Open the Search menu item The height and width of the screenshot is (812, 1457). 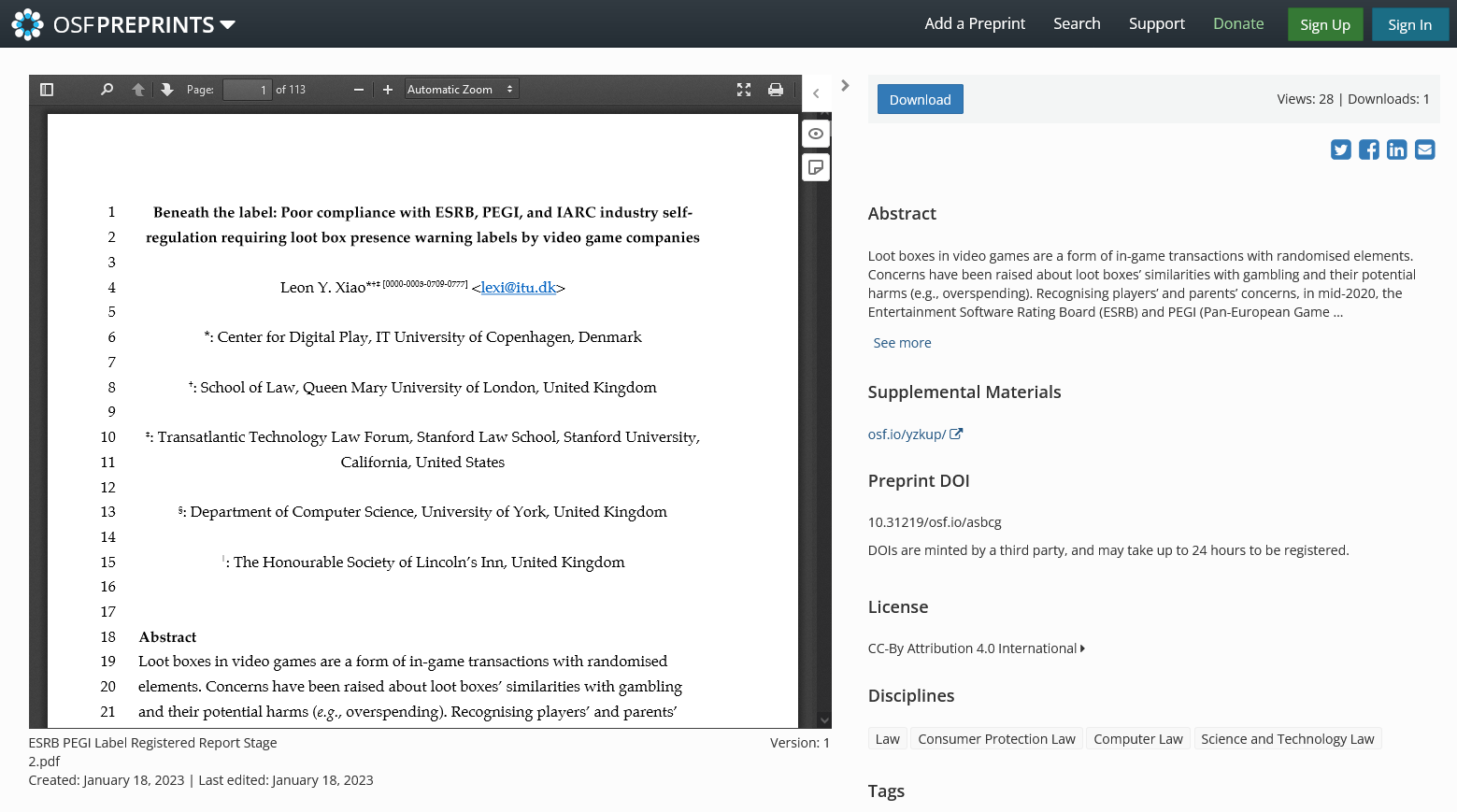(1077, 23)
